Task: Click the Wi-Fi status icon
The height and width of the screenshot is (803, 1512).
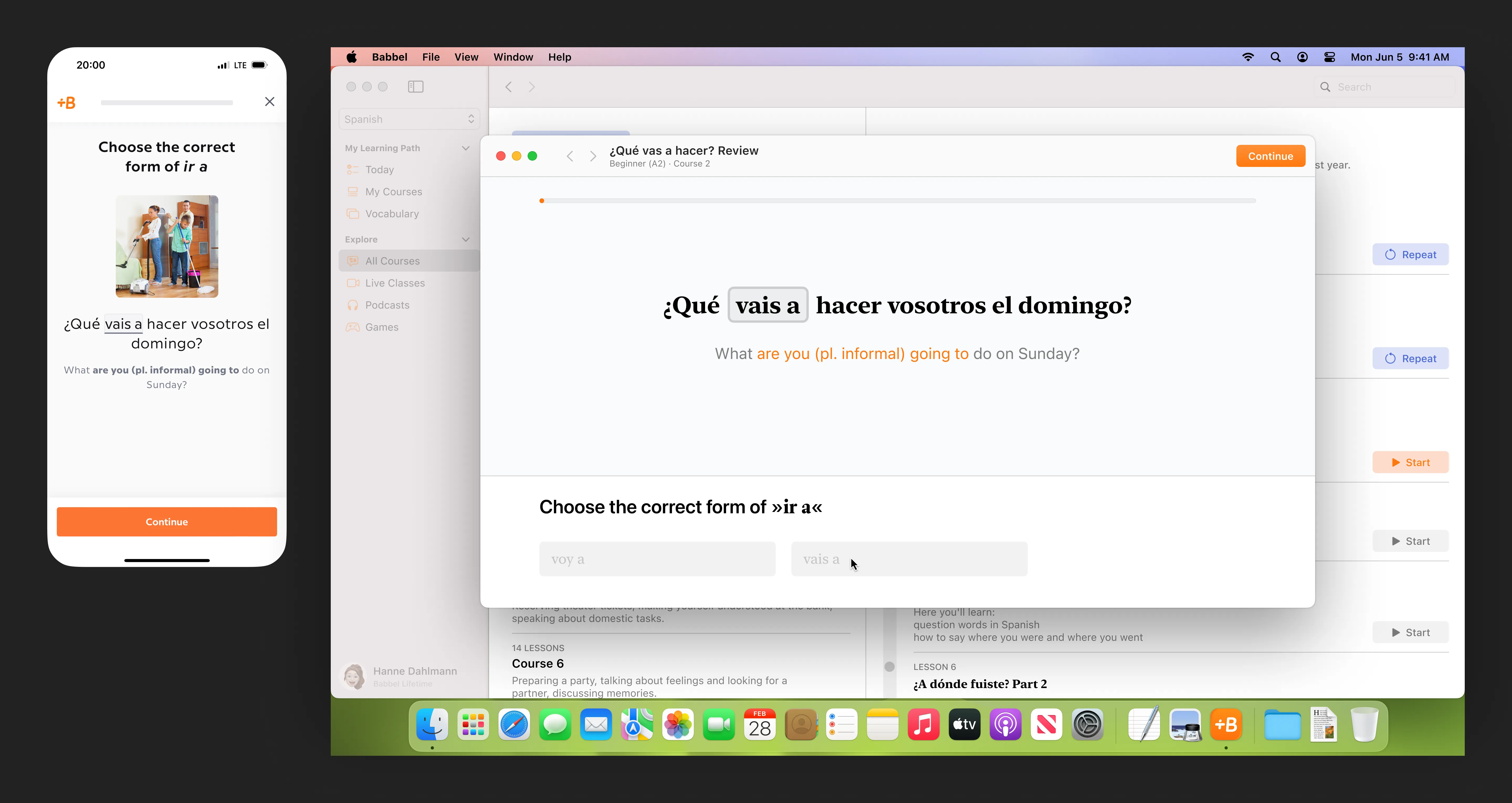Action: tap(1248, 57)
